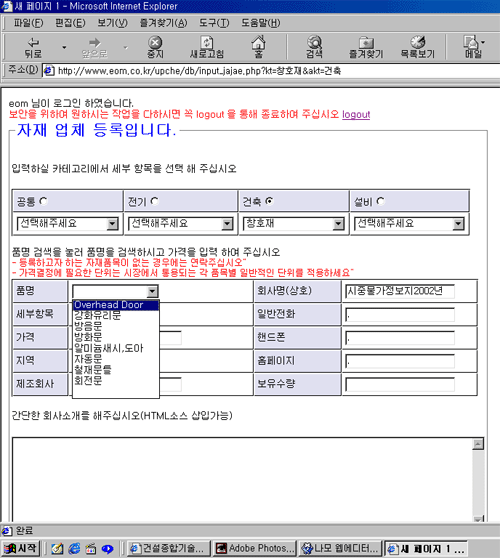The image size is (500, 558).
Task: Click the Stop (중지) toolbar icon
Action: 155,48
